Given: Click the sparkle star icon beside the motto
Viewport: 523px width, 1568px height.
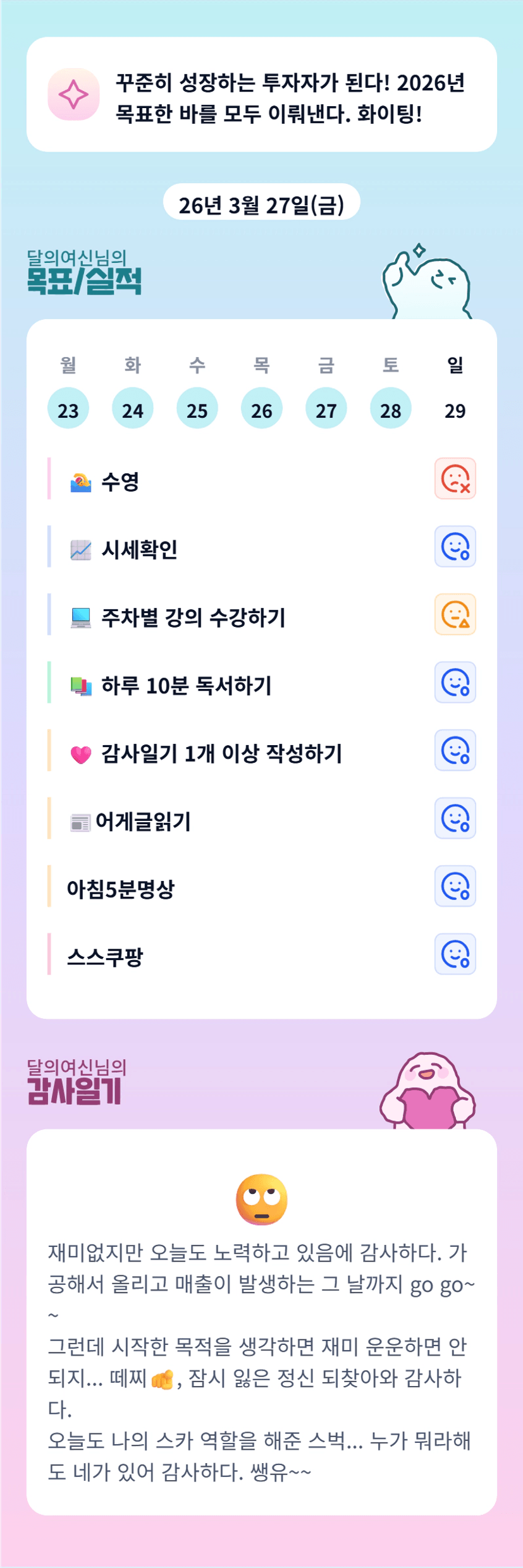Looking at the screenshot, I should tap(73, 95).
